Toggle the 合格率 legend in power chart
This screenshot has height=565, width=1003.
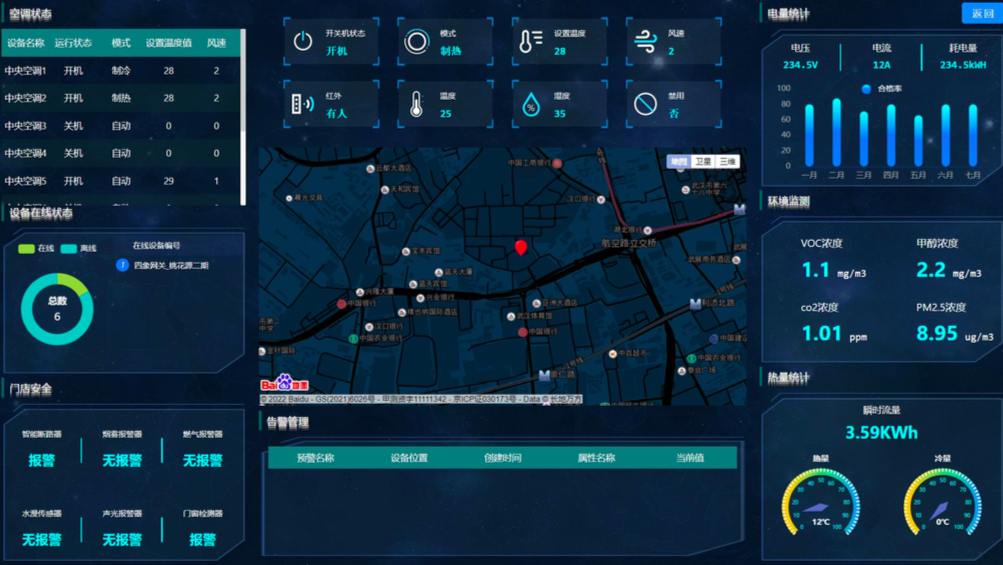click(x=881, y=89)
